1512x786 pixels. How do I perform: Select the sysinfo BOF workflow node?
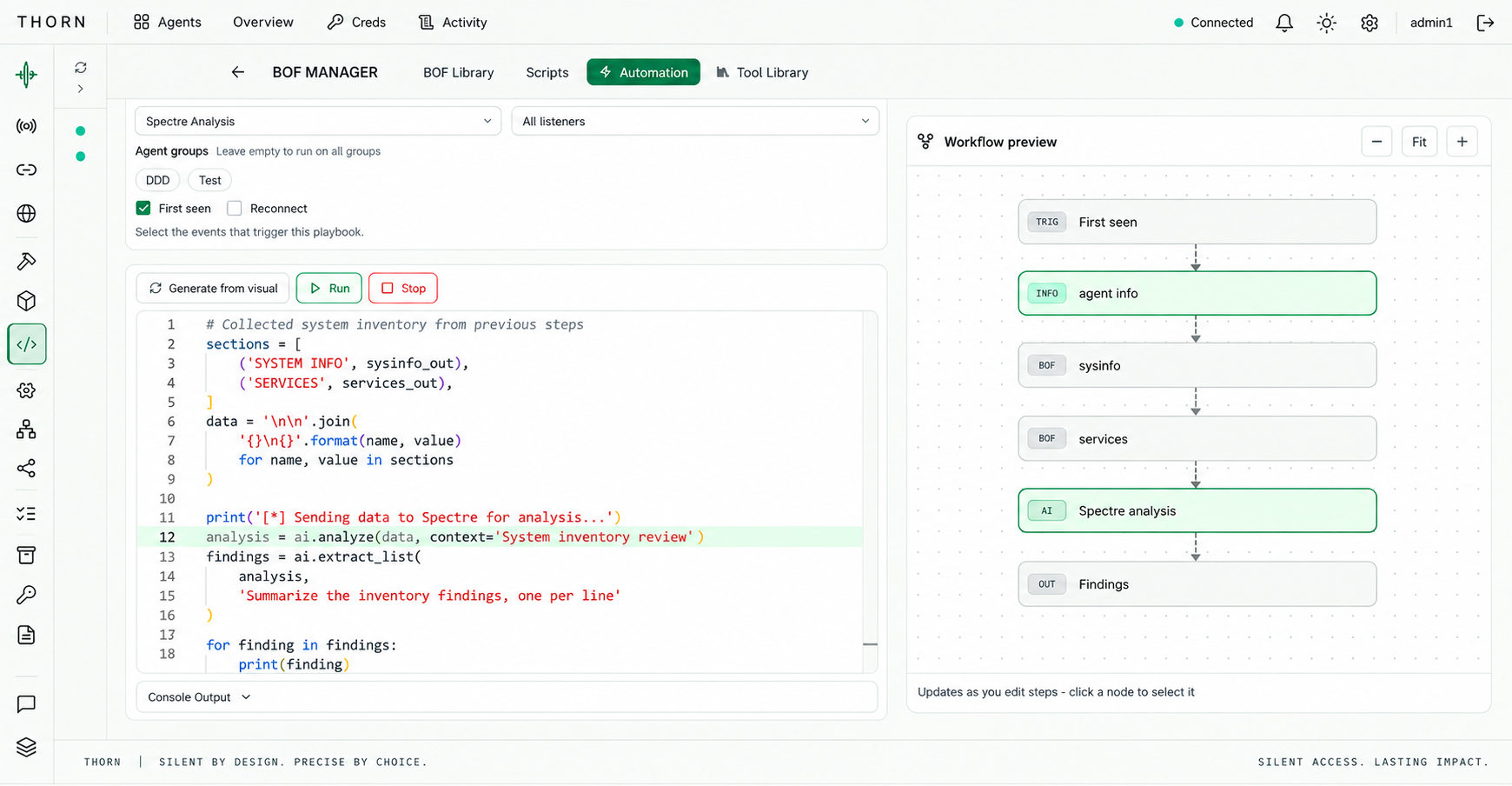tap(1197, 365)
